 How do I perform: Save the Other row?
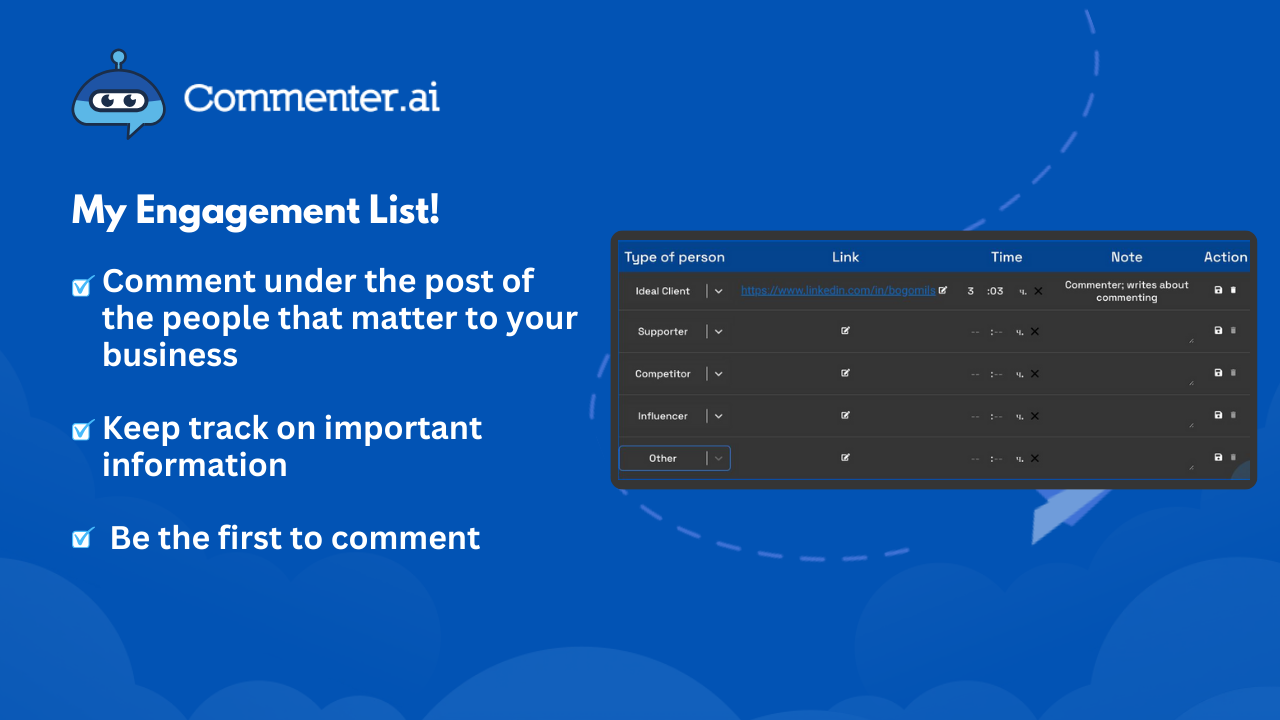tap(1218, 457)
